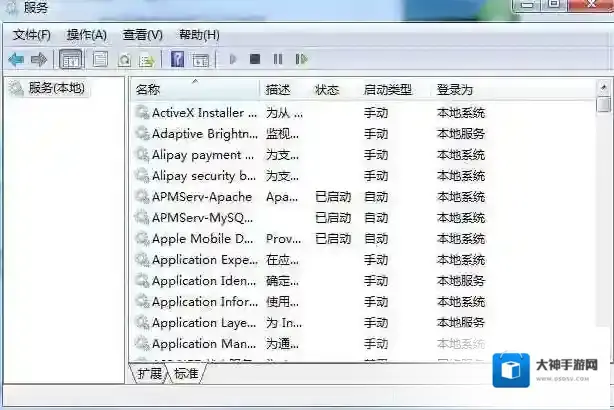This screenshot has height=410, width=614.
Task: Click the 服务 window title icon
Action: tap(11, 7)
